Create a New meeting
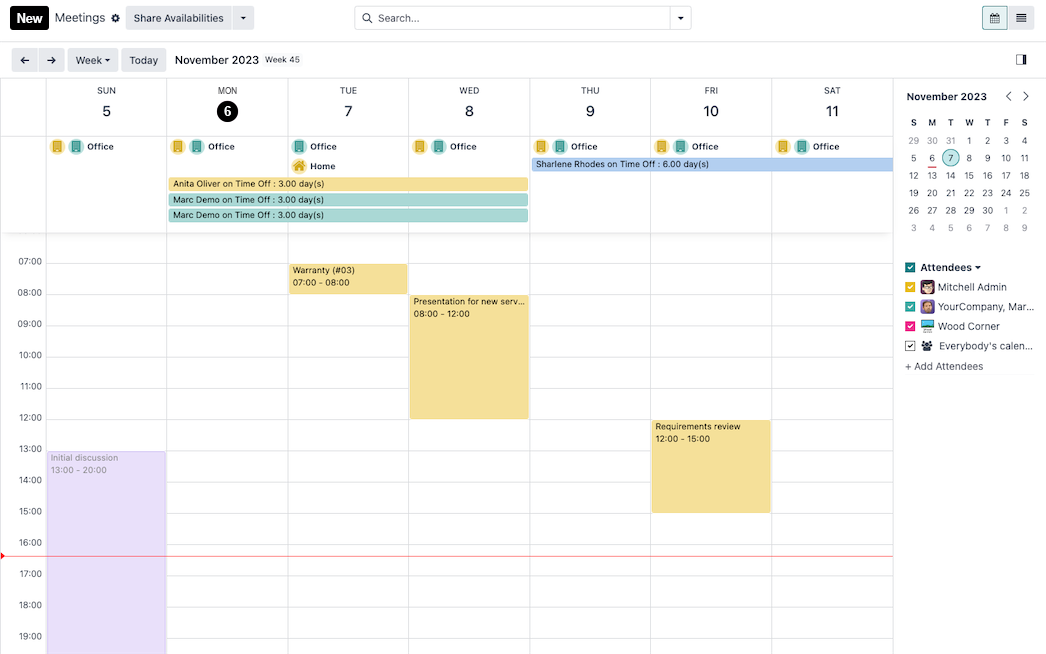This screenshot has width=1046, height=654. point(29,18)
